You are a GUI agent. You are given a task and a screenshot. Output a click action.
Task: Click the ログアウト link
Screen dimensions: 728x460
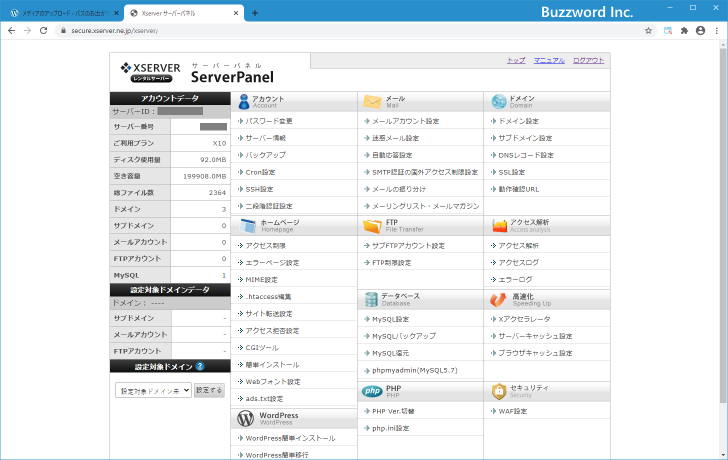point(589,60)
